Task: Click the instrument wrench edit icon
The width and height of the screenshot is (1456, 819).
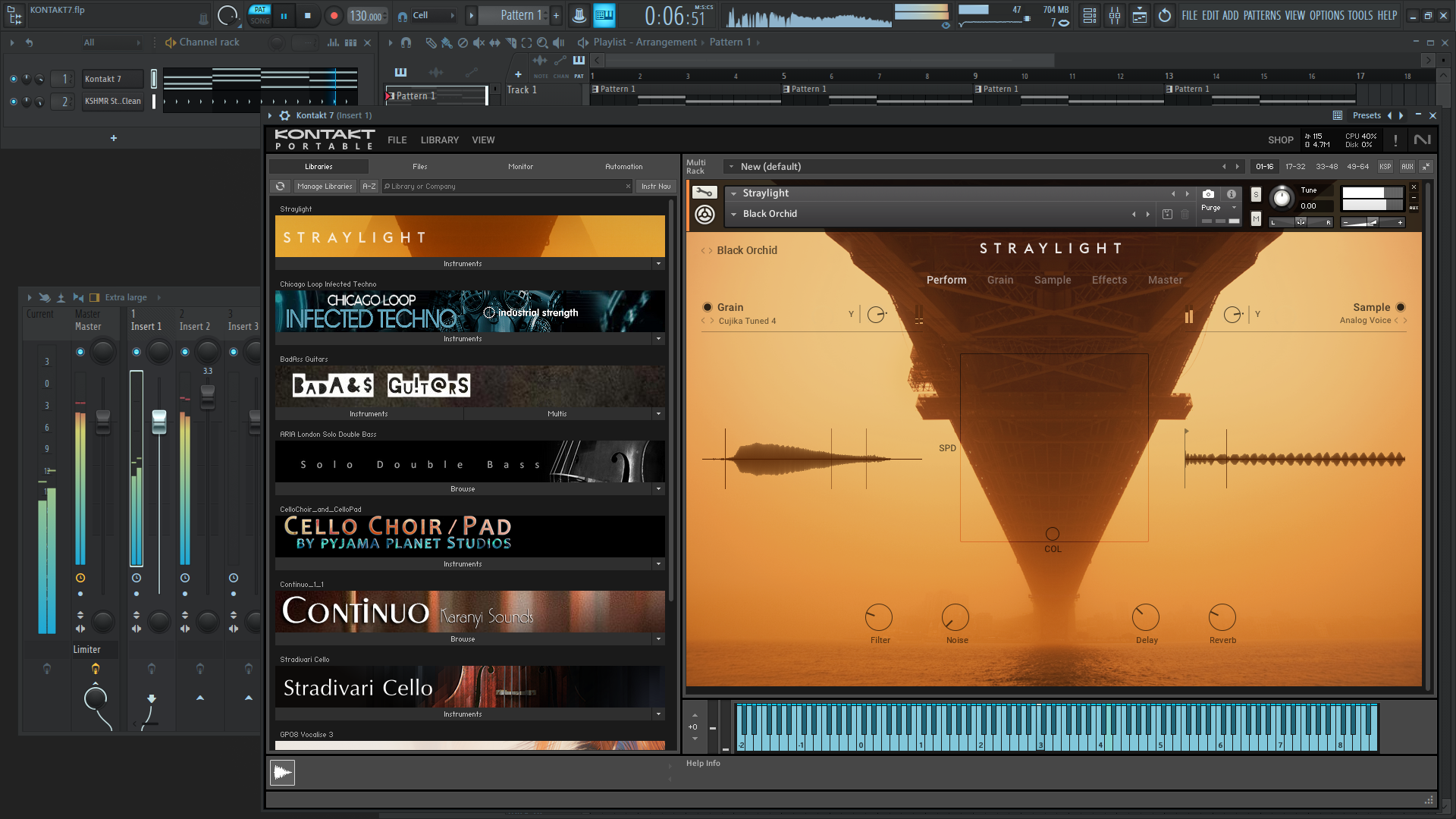Action: [704, 193]
